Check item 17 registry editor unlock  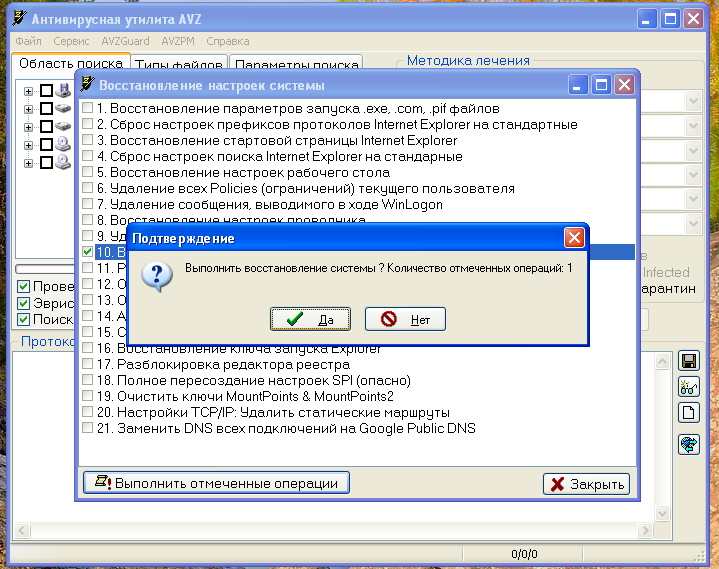(x=87, y=364)
